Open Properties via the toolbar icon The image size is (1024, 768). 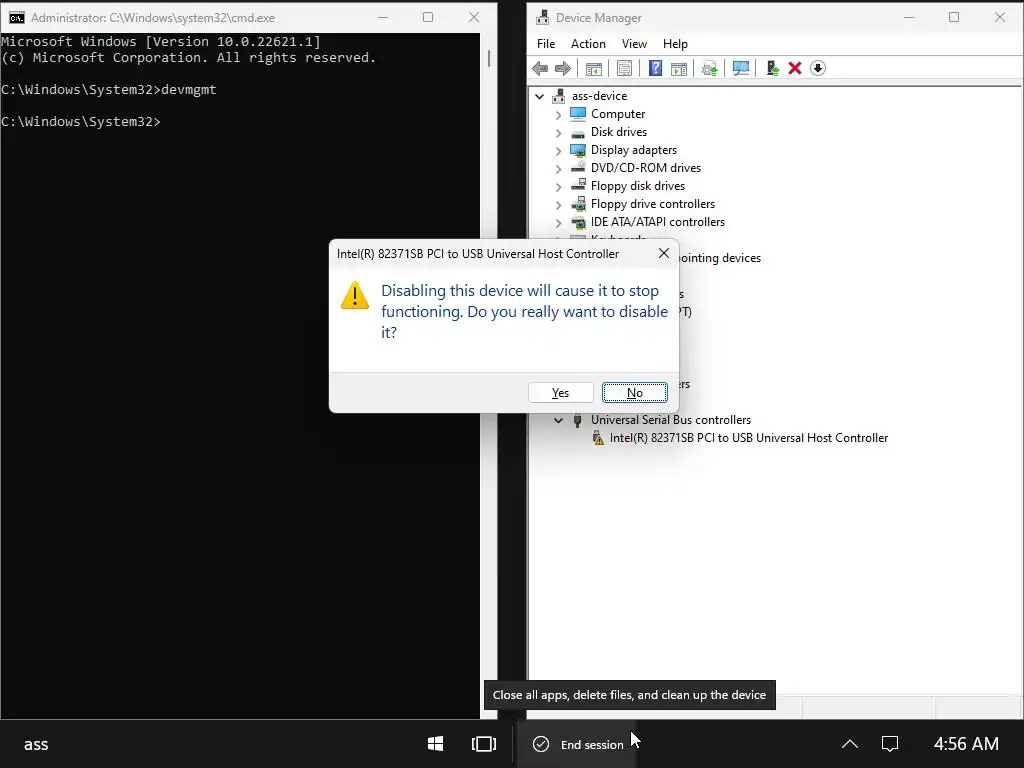624,68
